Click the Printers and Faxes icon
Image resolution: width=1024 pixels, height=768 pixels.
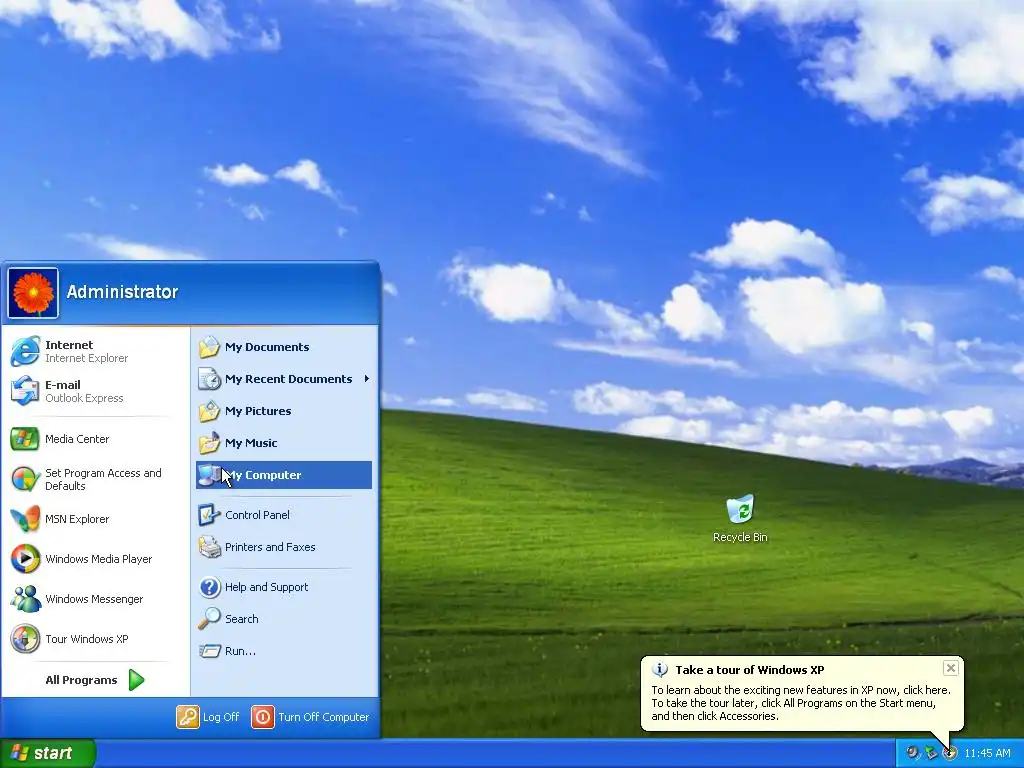click(210, 547)
